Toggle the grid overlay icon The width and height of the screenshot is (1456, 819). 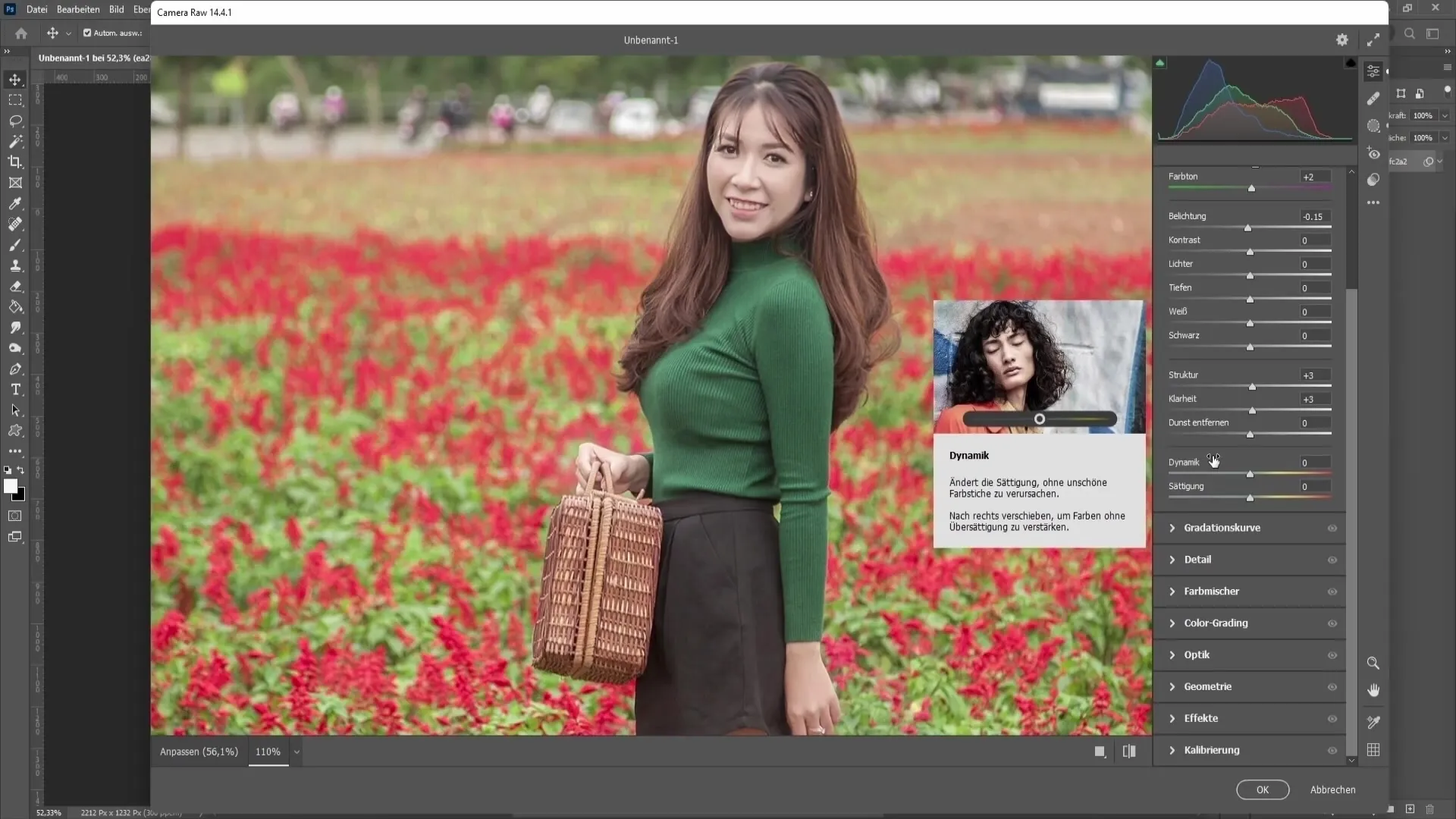pos(1373,750)
